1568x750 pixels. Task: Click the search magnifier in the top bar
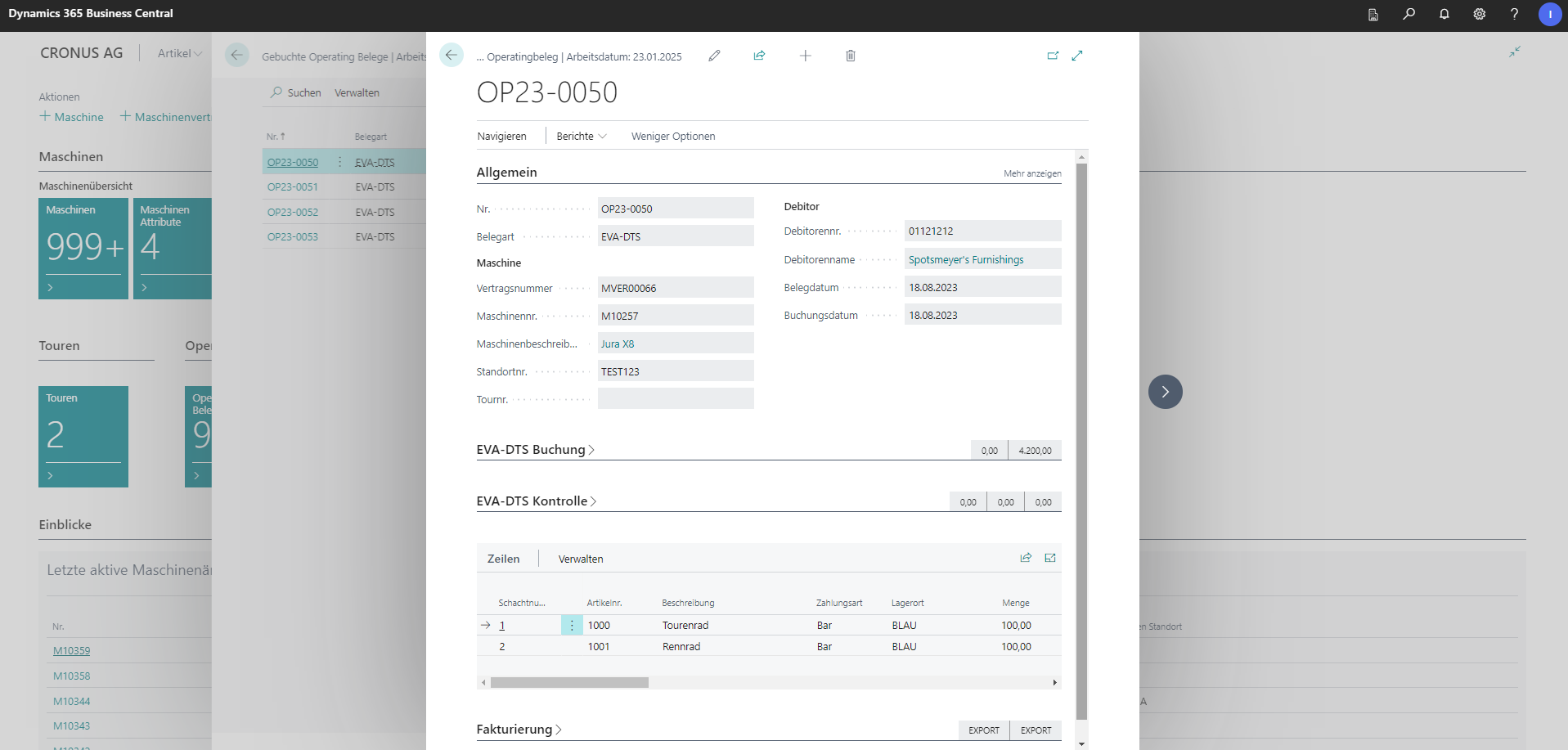[1409, 14]
